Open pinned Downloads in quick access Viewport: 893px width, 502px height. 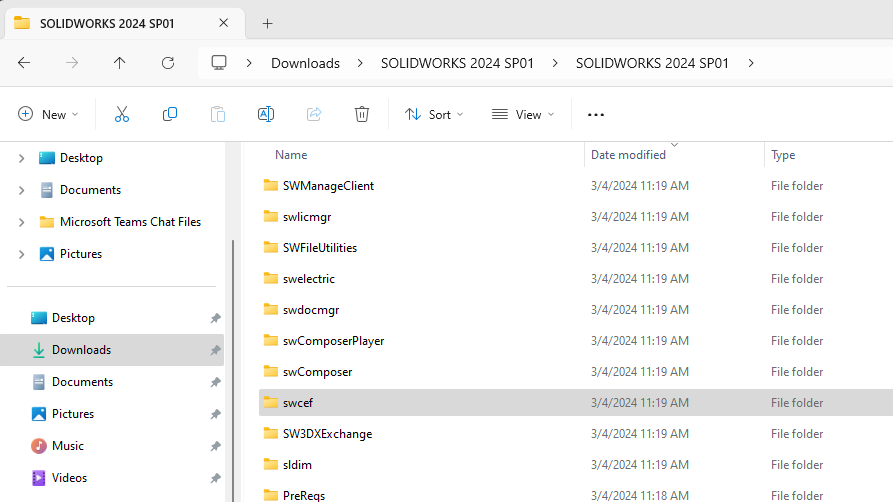point(81,350)
